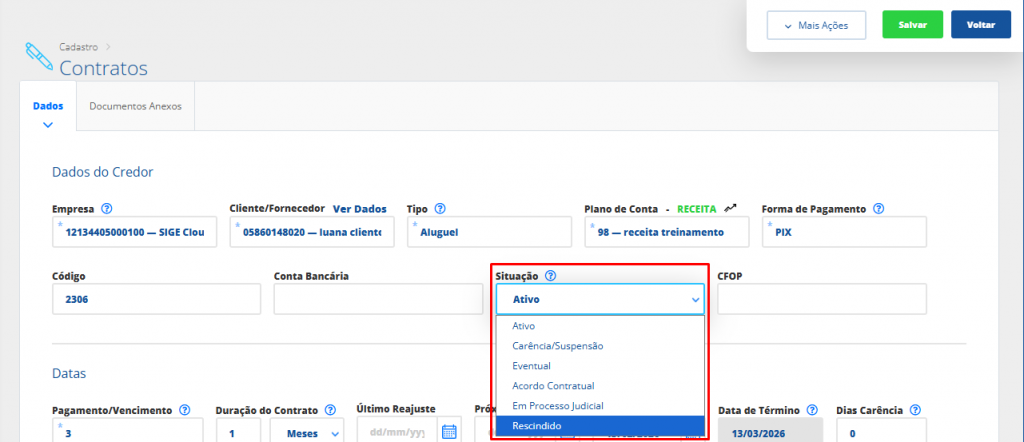This screenshot has height=442, width=1024.
Task: Collapse the Situação dropdown showing Ativo
Action: click(600, 299)
